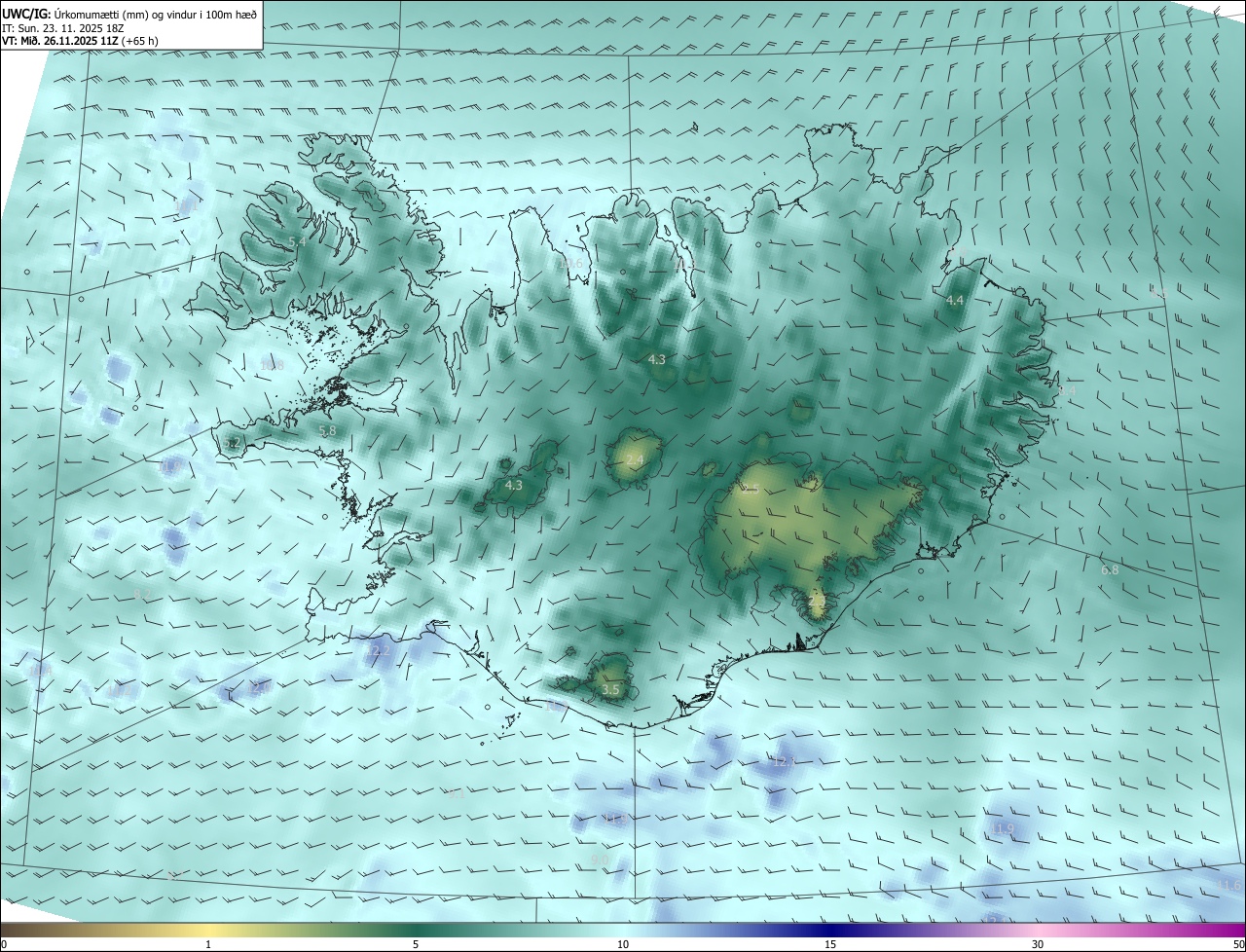Image resolution: width=1246 pixels, height=952 pixels.
Task: Click the '12.1' label south of Iceland
Action: click(784, 761)
